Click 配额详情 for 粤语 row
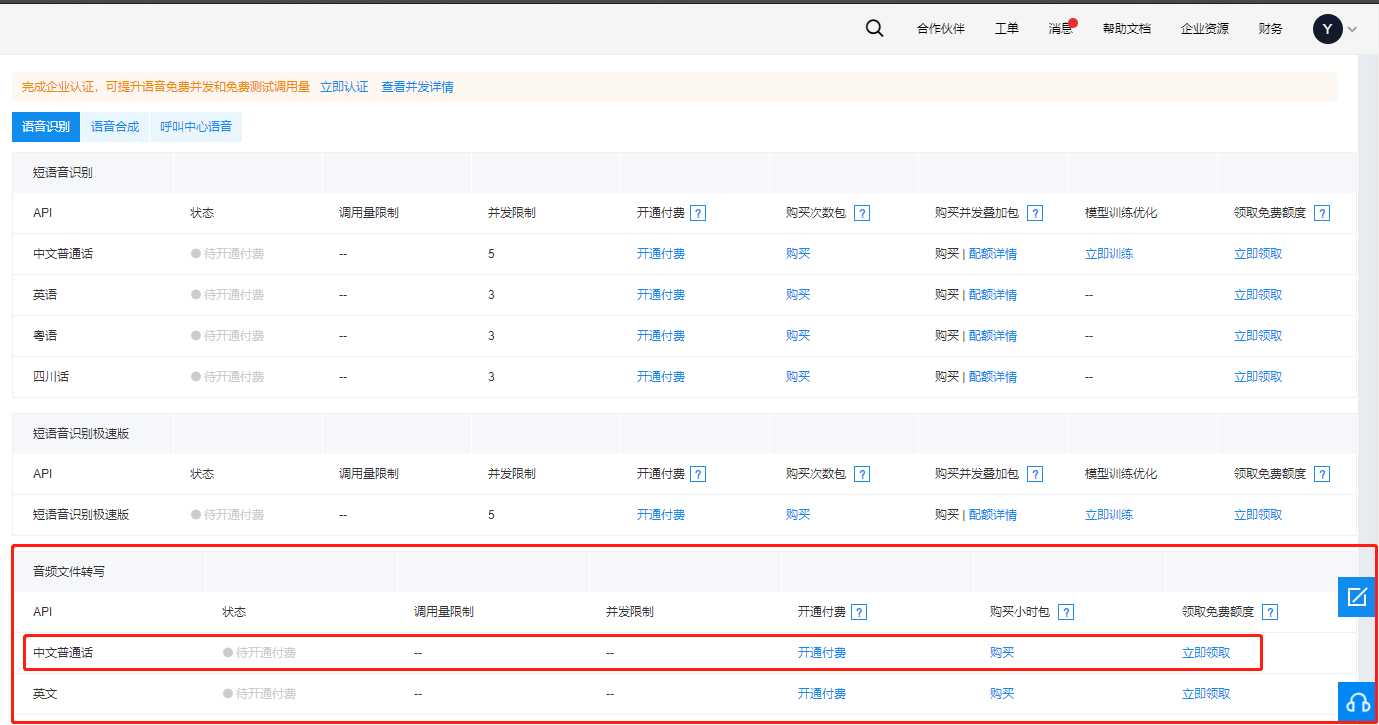 pos(993,336)
